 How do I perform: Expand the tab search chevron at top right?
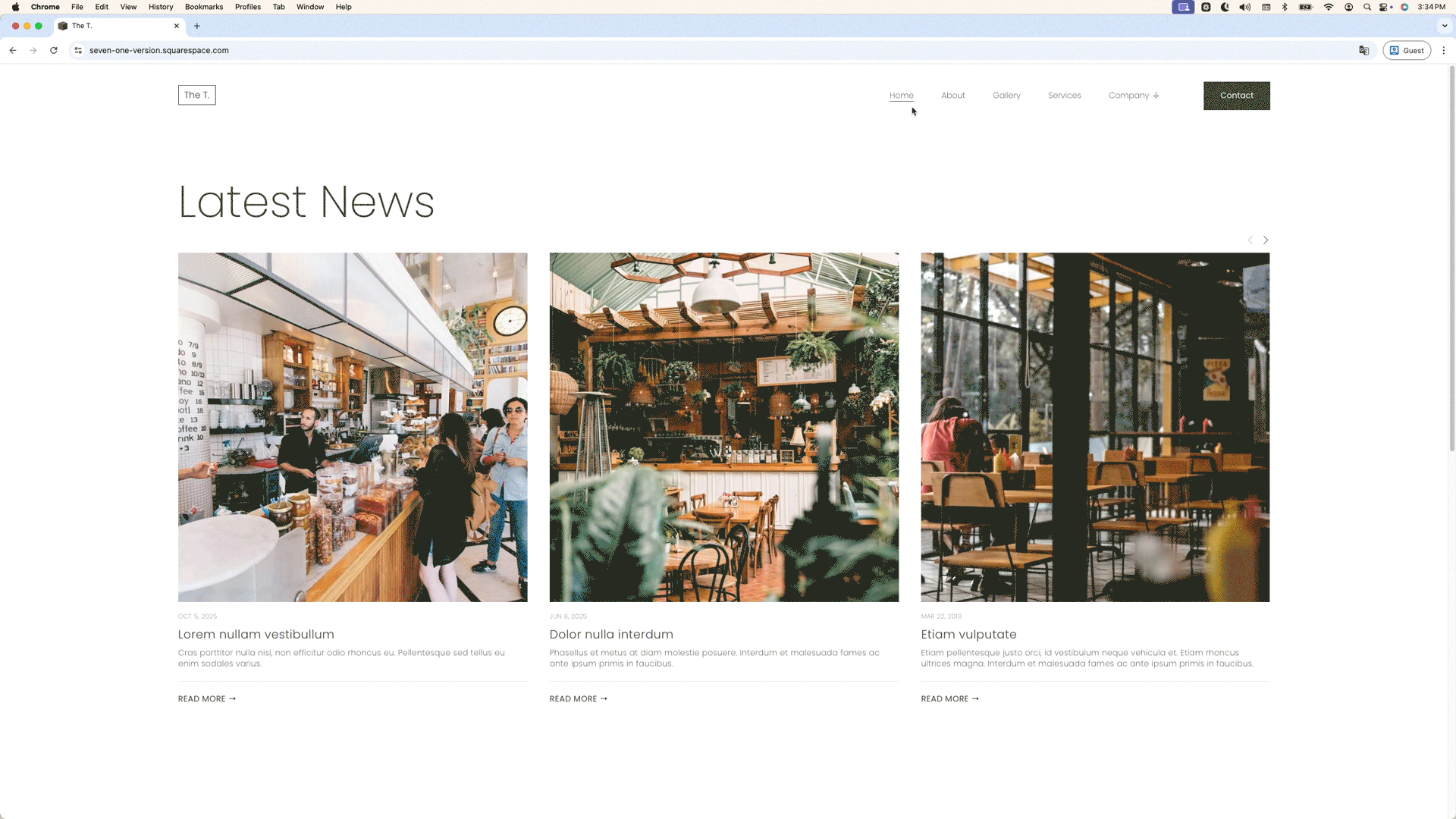tap(1444, 26)
